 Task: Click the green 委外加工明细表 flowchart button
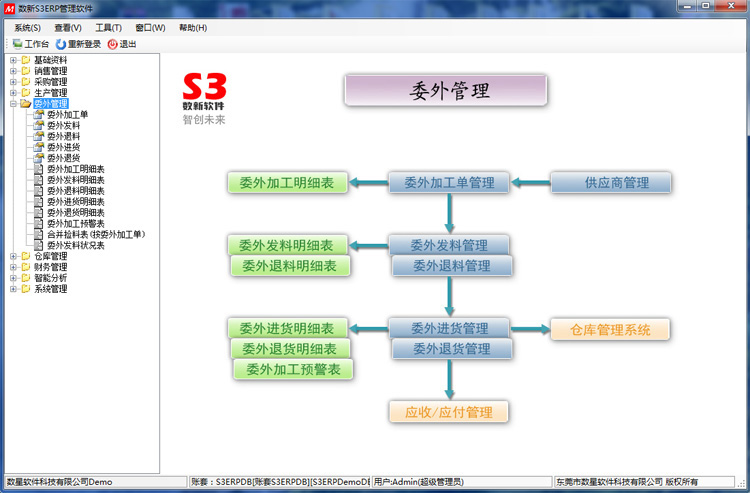(287, 183)
